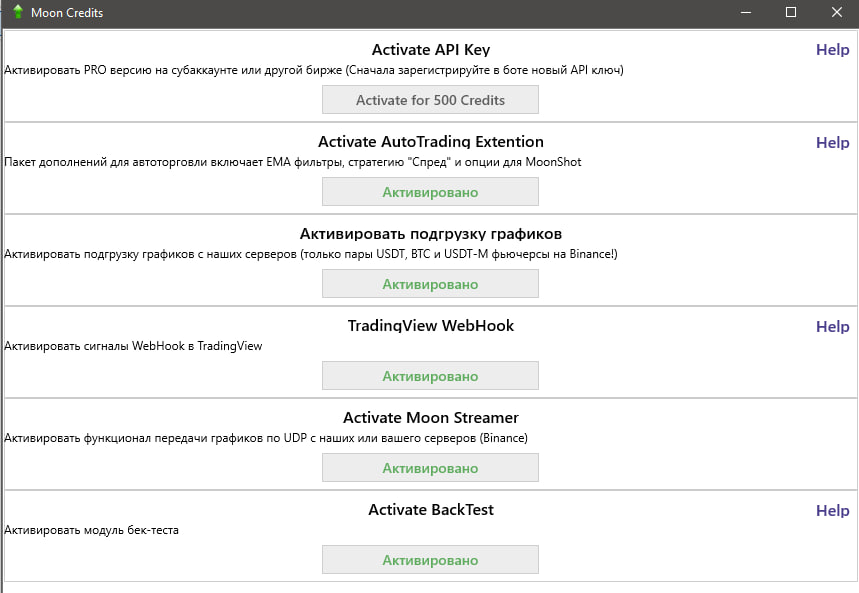This screenshot has height=593, width=859.
Task: Click Активировано button under Moon Streamer
Action: 430,468
